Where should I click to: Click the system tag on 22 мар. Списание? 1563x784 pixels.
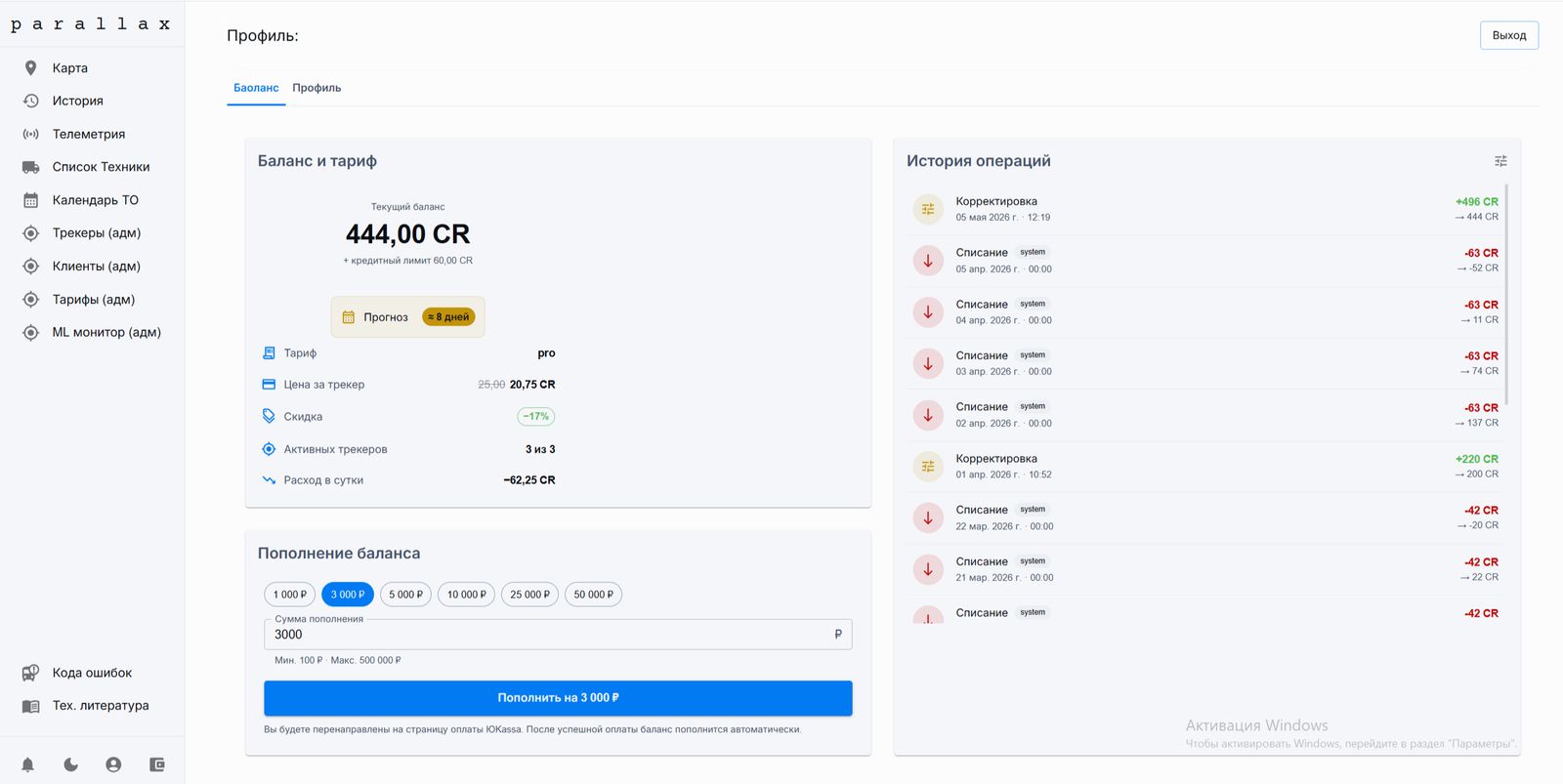1033,510
